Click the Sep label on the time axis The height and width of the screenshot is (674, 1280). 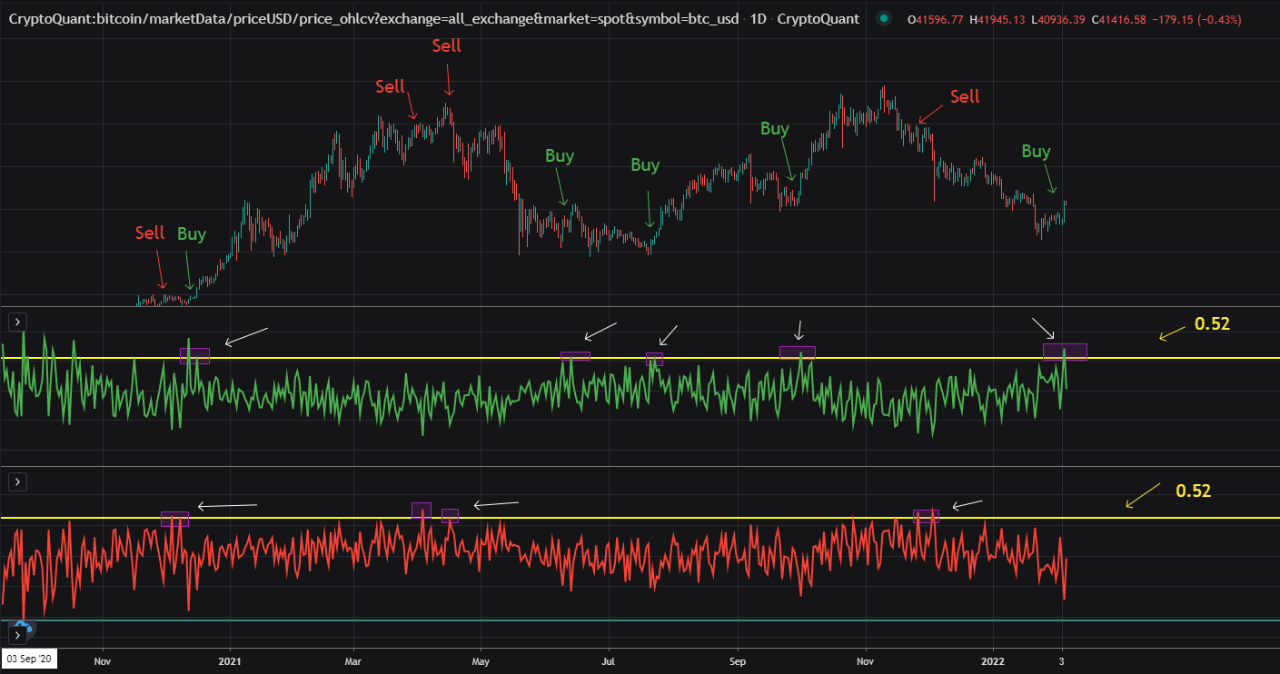[x=738, y=660]
